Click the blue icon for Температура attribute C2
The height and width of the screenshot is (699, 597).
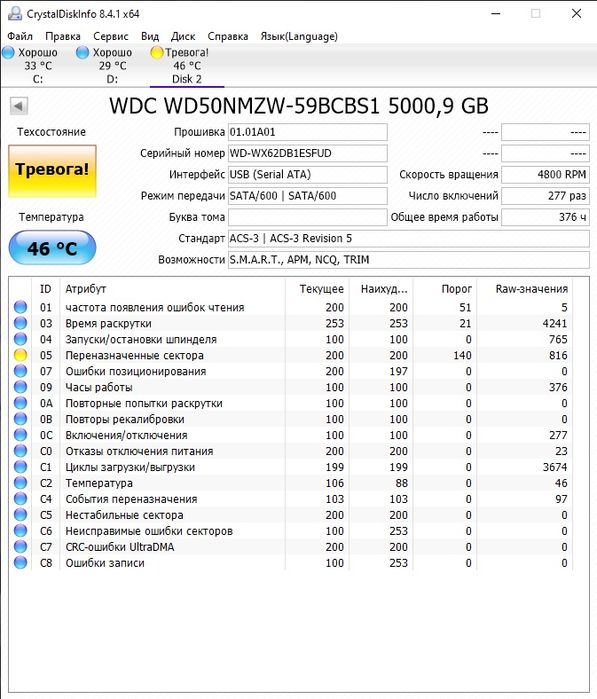21,483
